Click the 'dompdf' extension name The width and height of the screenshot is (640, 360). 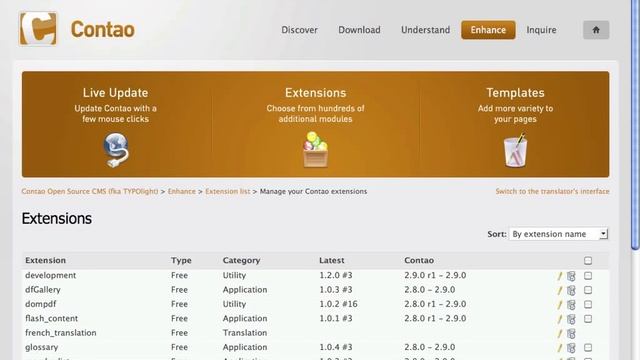pyautogui.click(x=40, y=304)
